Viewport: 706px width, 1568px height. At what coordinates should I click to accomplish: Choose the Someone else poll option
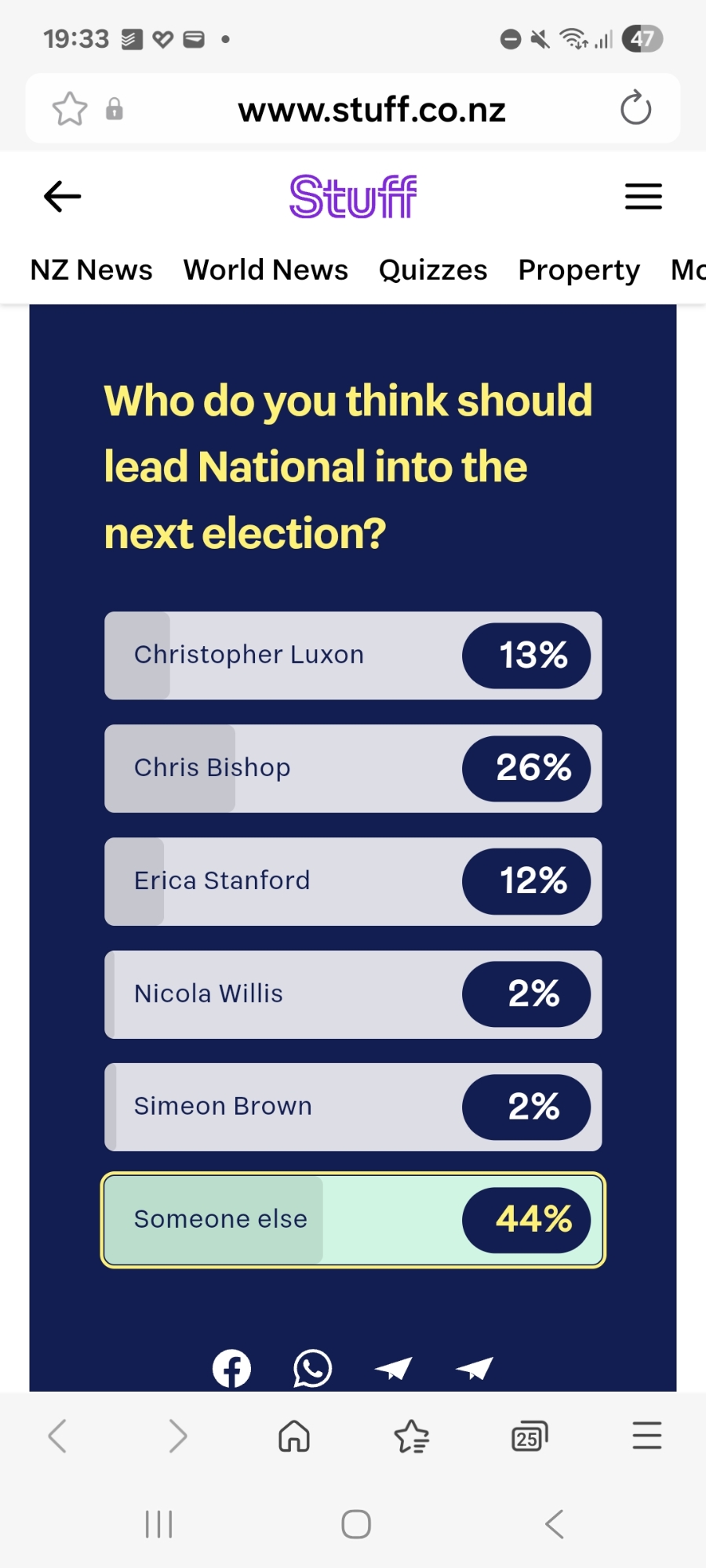353,1220
